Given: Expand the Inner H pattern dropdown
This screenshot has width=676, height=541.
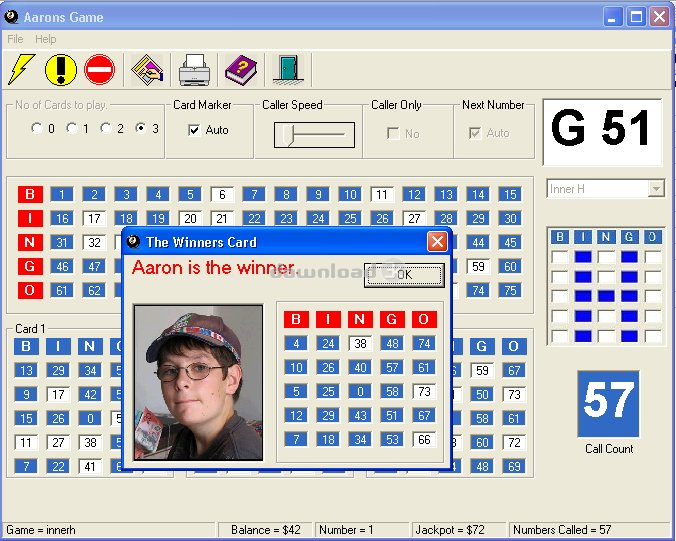Looking at the screenshot, I should (x=656, y=189).
